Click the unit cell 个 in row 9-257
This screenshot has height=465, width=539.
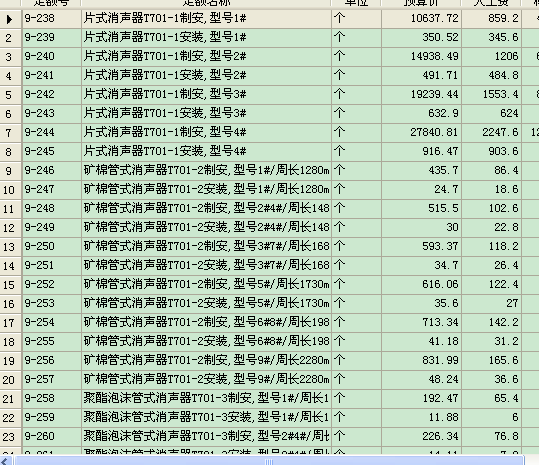(356, 379)
